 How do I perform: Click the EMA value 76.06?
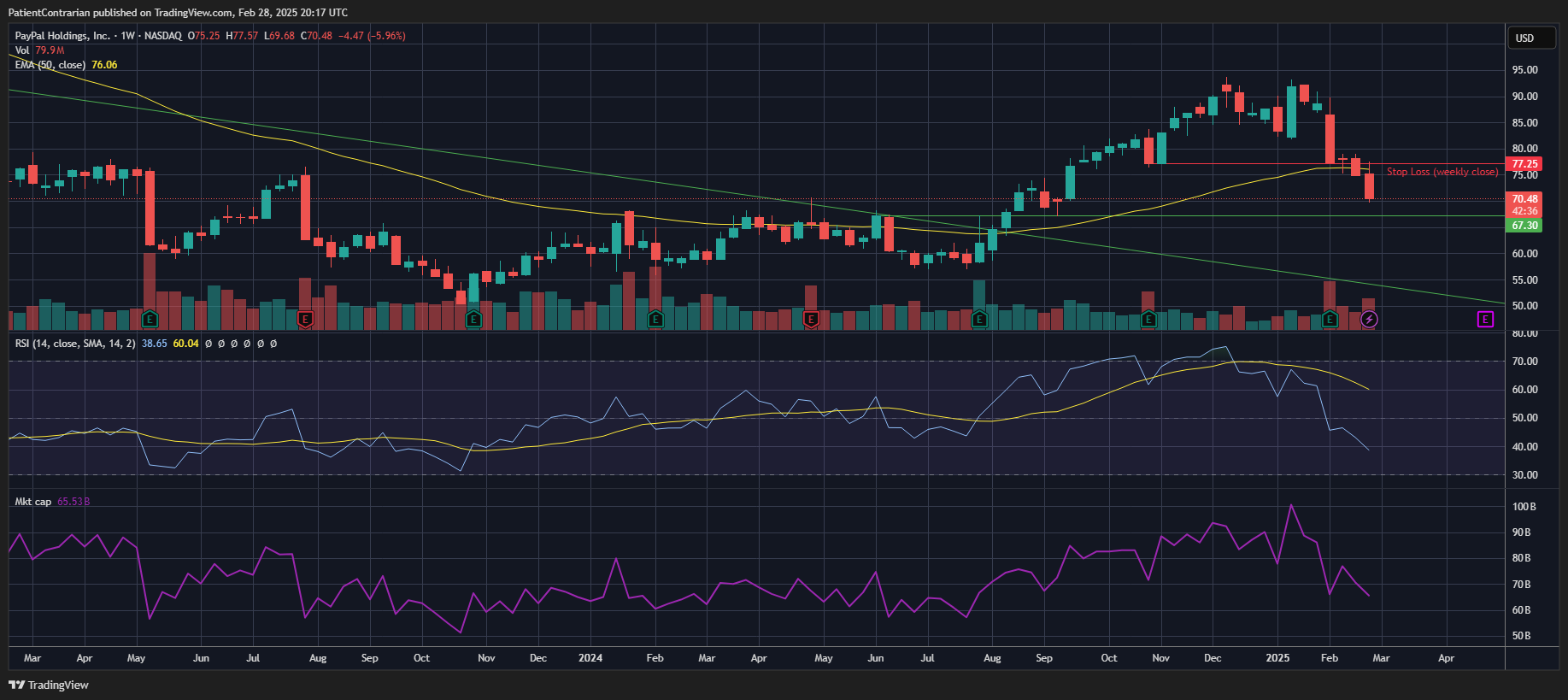click(104, 65)
